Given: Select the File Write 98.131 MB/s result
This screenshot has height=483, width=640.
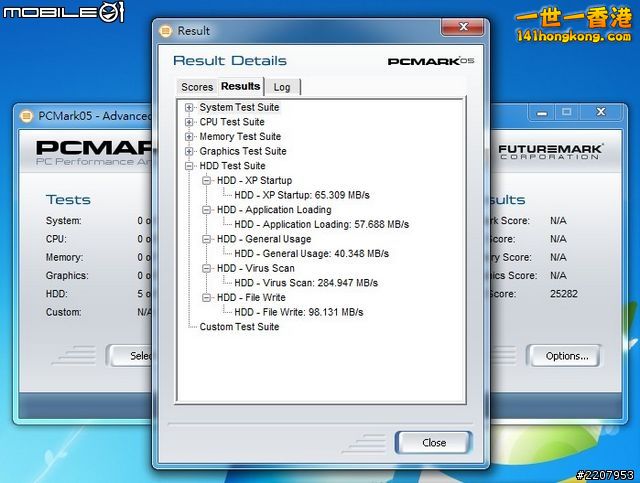Looking at the screenshot, I should (x=299, y=312).
